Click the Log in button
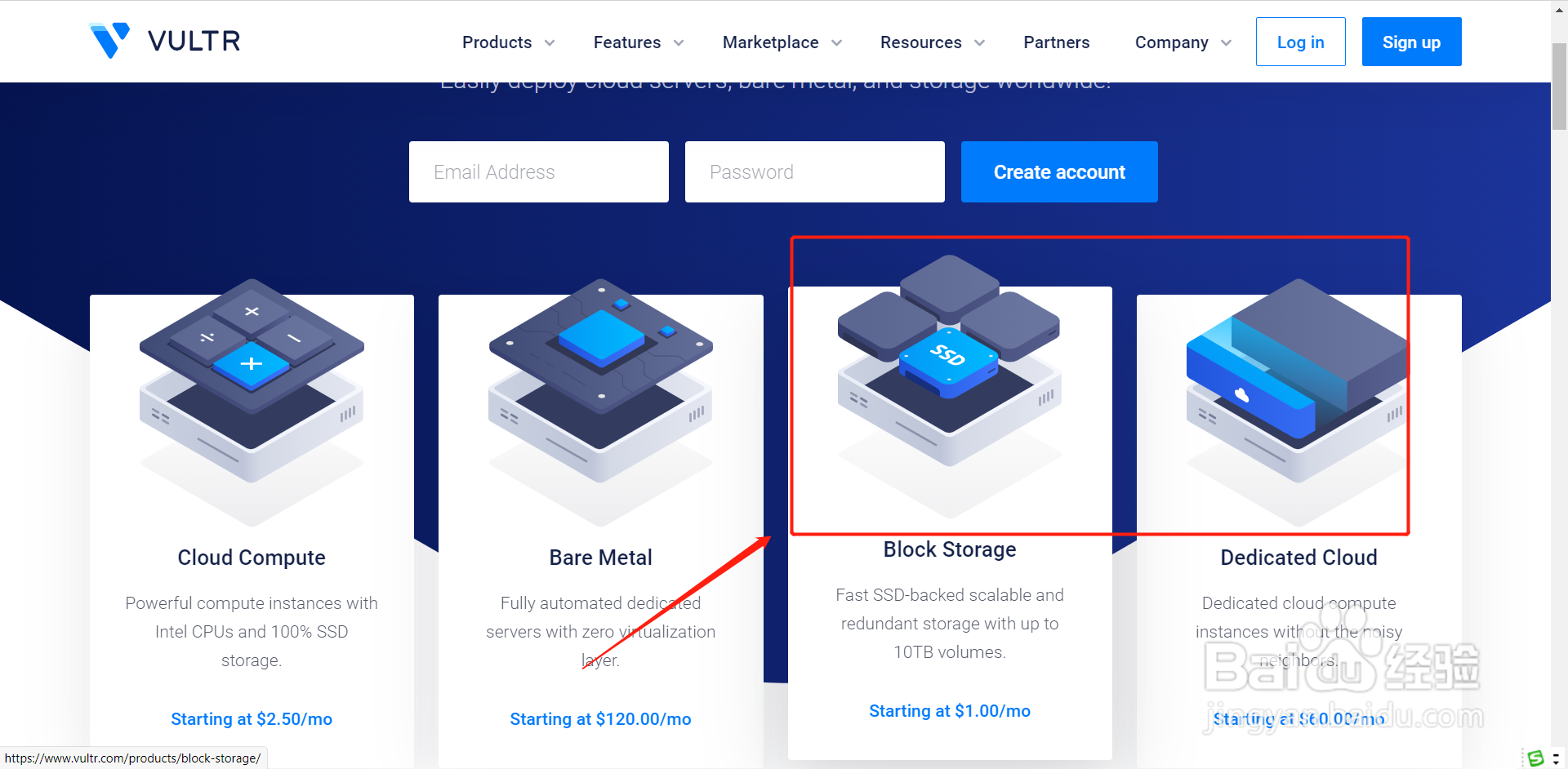This screenshot has height=769, width=1568. pos(1300,42)
